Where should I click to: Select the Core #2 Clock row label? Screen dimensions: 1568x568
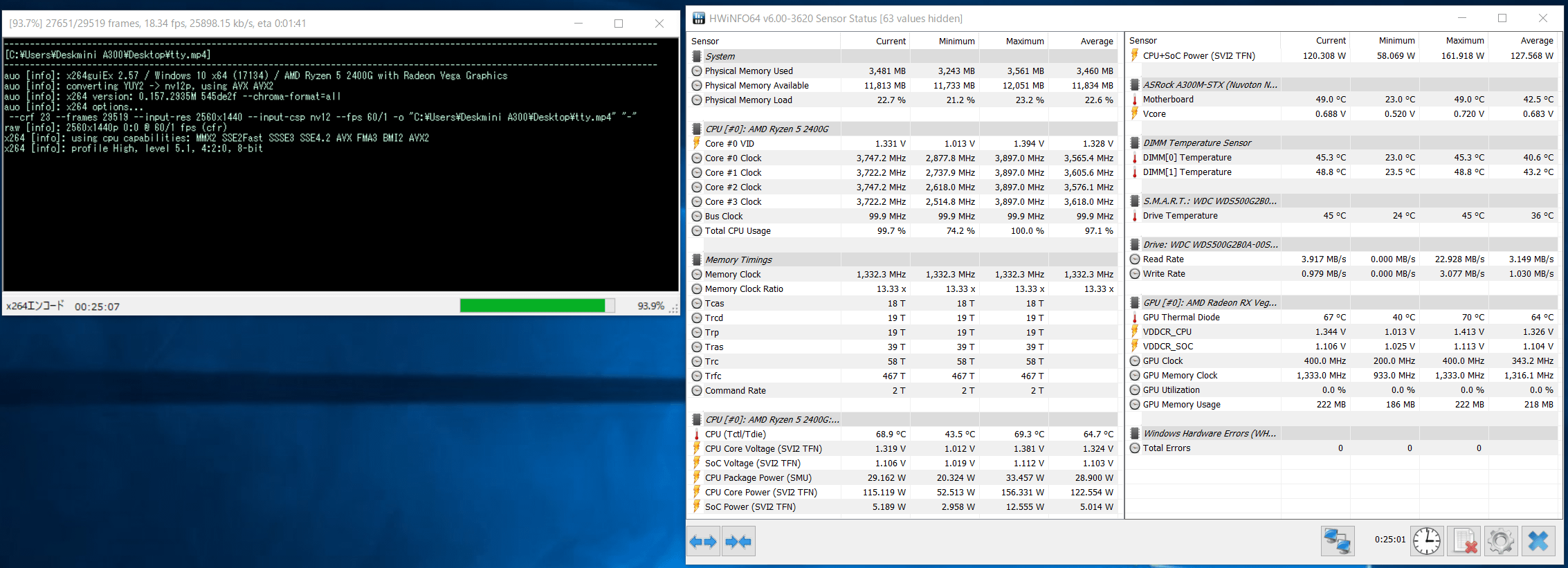pos(733,187)
